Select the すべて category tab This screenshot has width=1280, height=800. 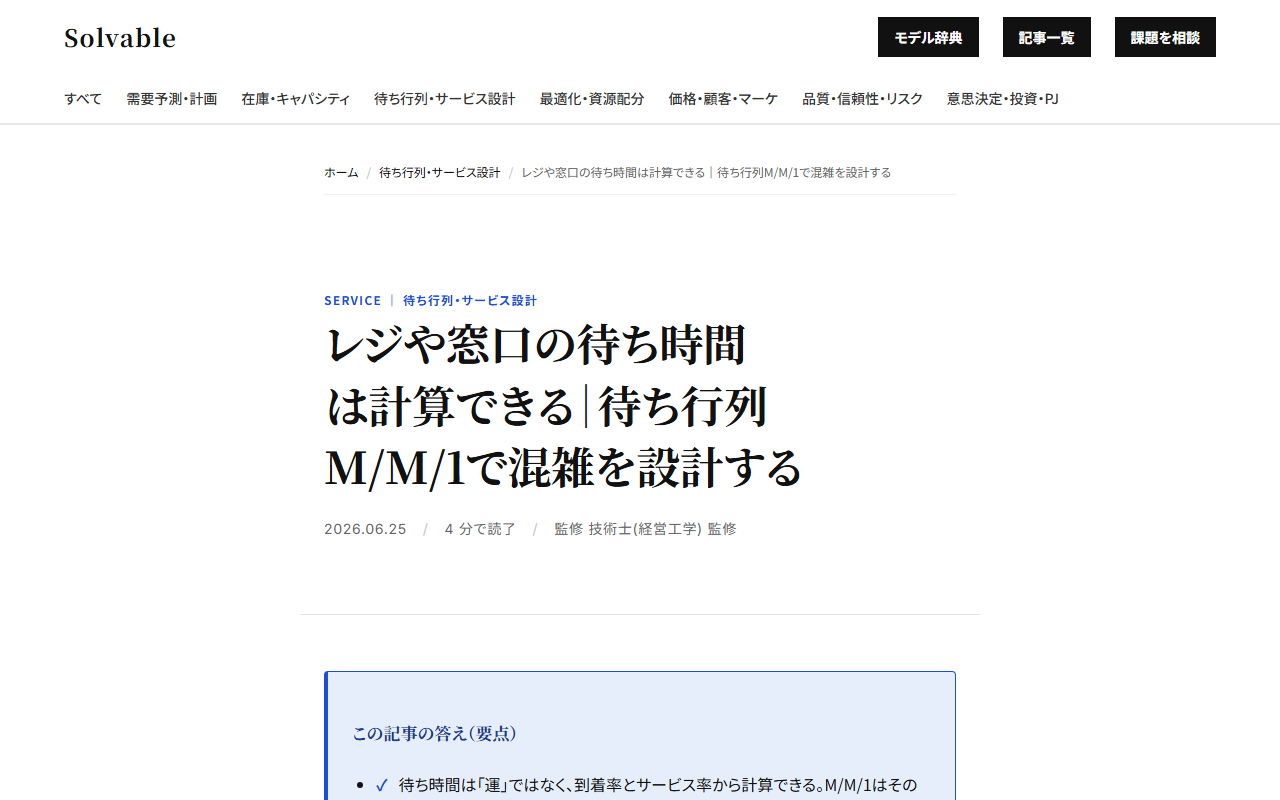(x=83, y=99)
